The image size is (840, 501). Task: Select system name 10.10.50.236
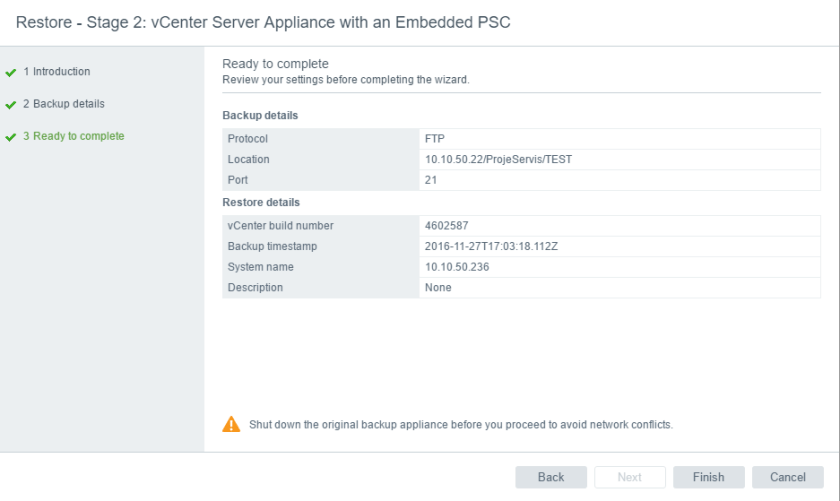pos(457,267)
